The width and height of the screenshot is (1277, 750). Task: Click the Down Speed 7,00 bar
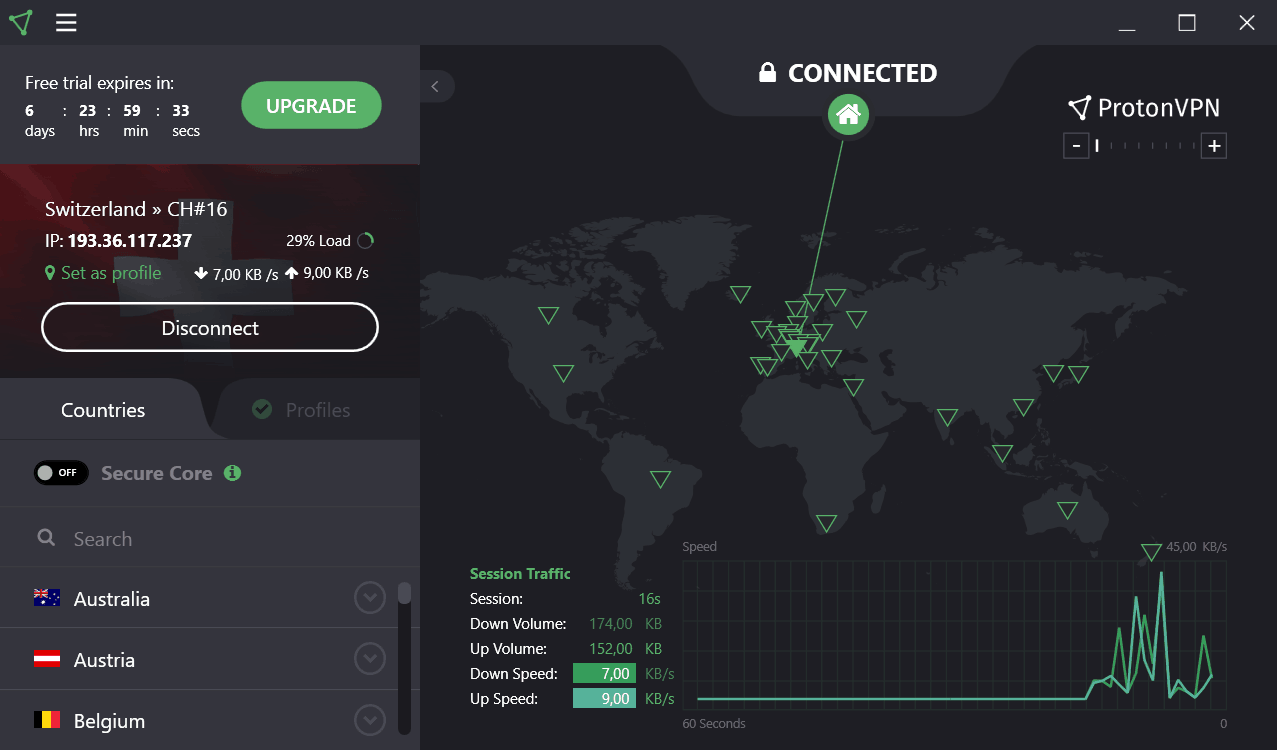(604, 673)
